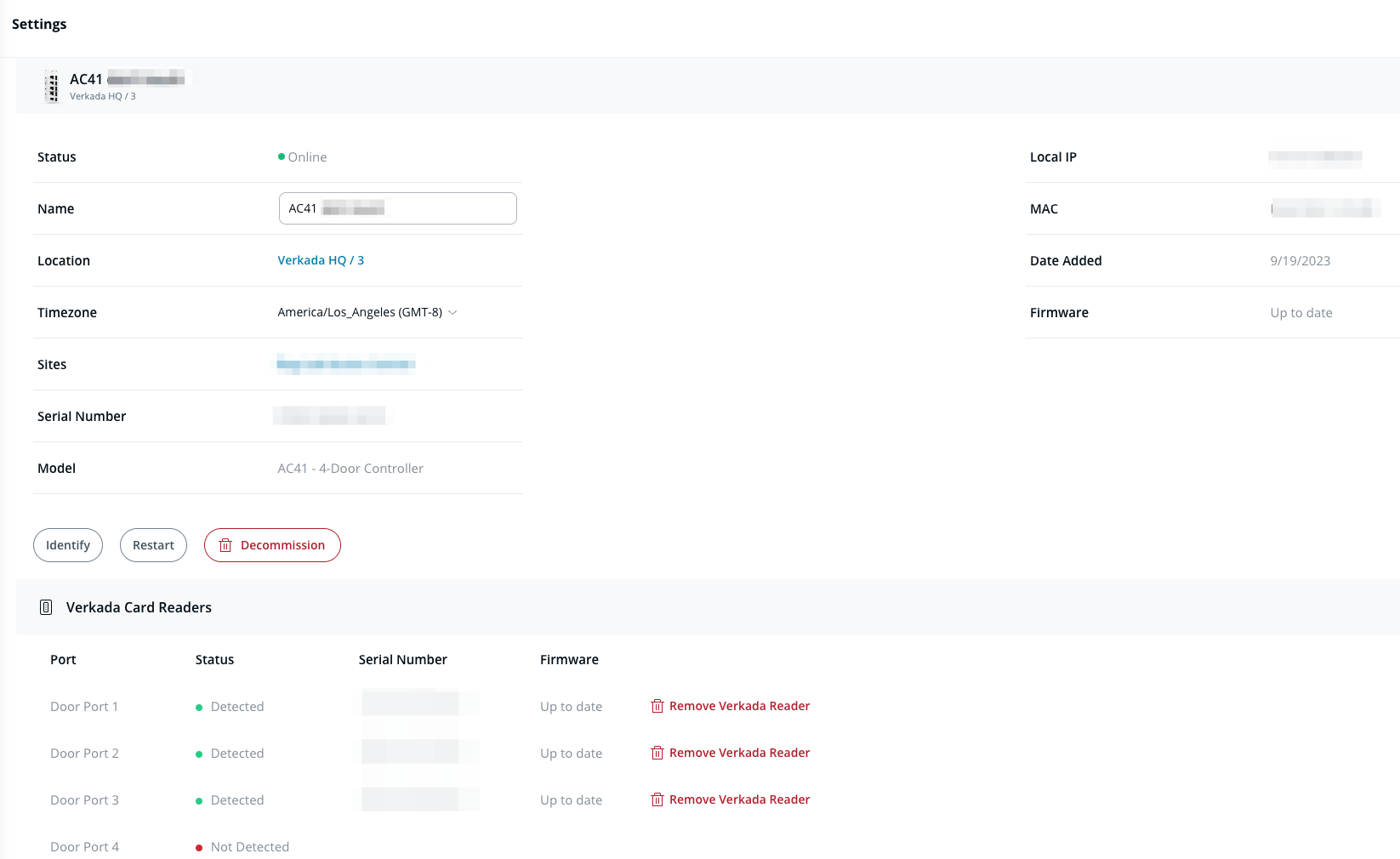Click the blurred Sites link
Screen dimensions: 1400x859
click(345, 364)
